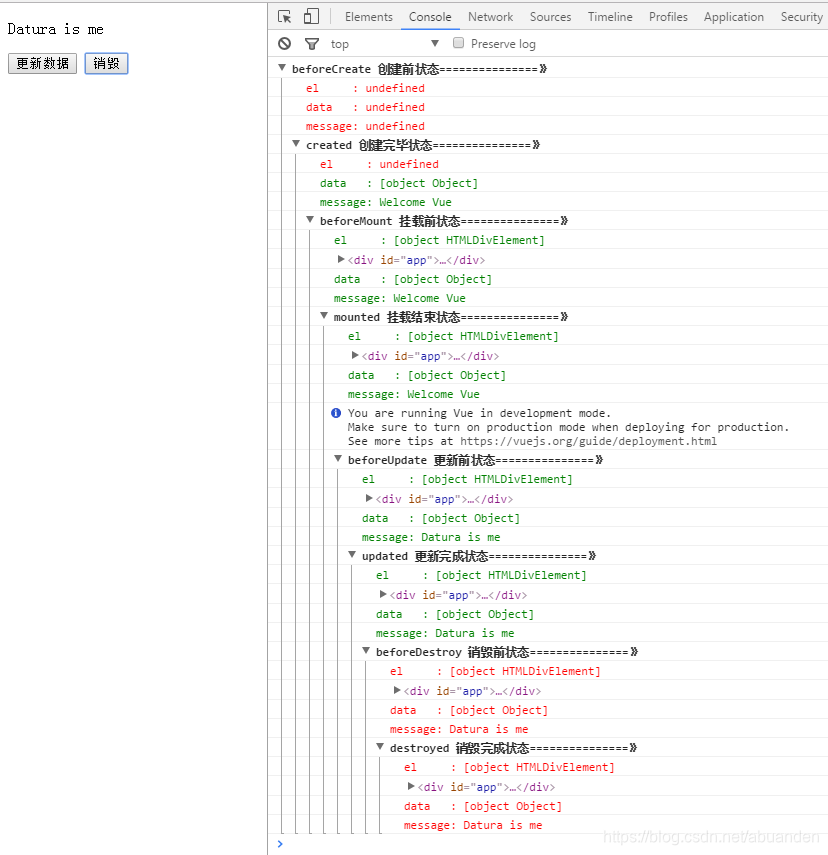This screenshot has width=828, height=855.
Task: Open the console filter funnel icon
Action: pyautogui.click(x=312, y=44)
